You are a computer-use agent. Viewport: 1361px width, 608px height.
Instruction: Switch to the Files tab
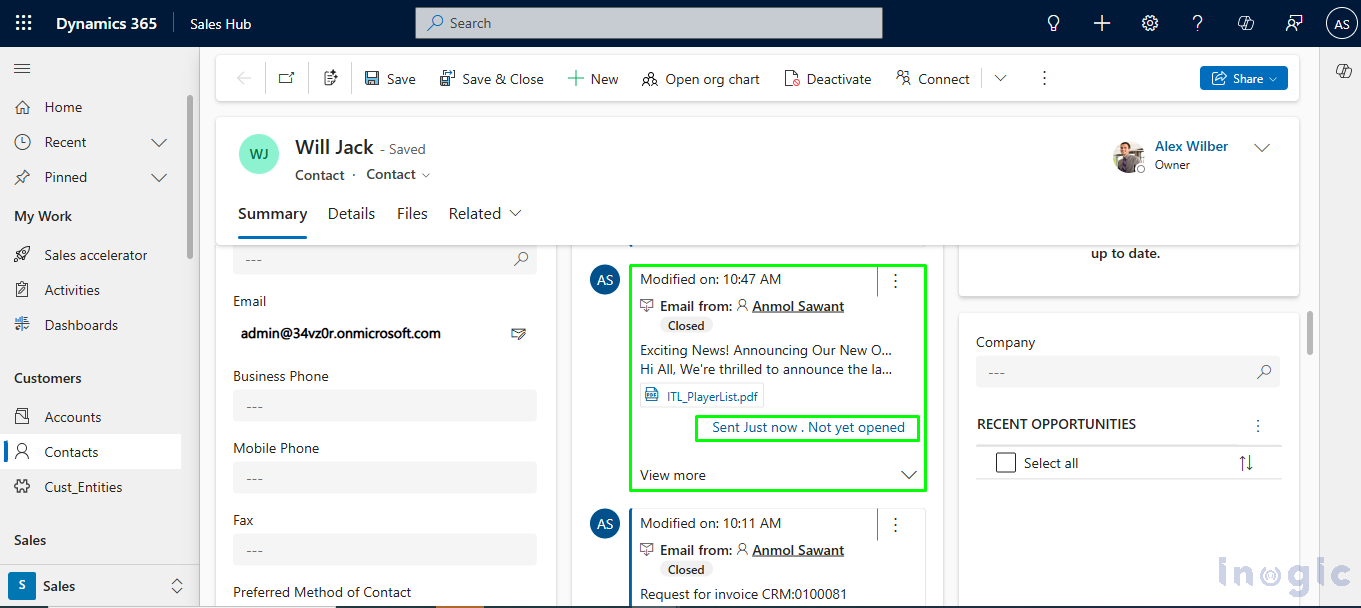tap(412, 214)
